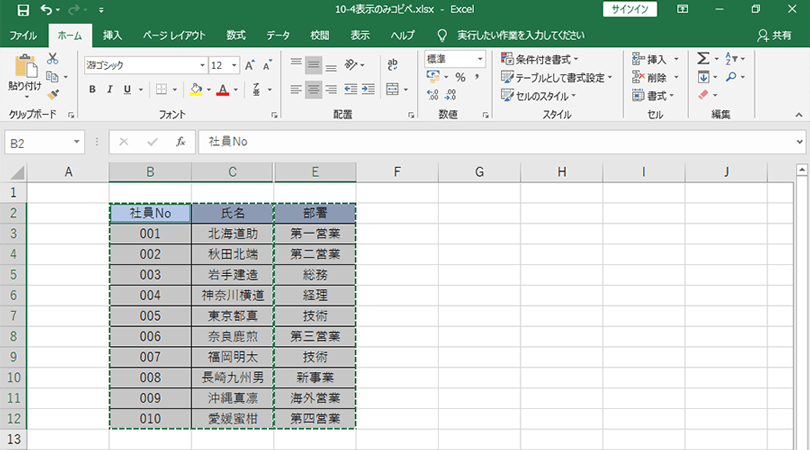Merge and center cells icon
810x450 pixels.
click(393, 89)
